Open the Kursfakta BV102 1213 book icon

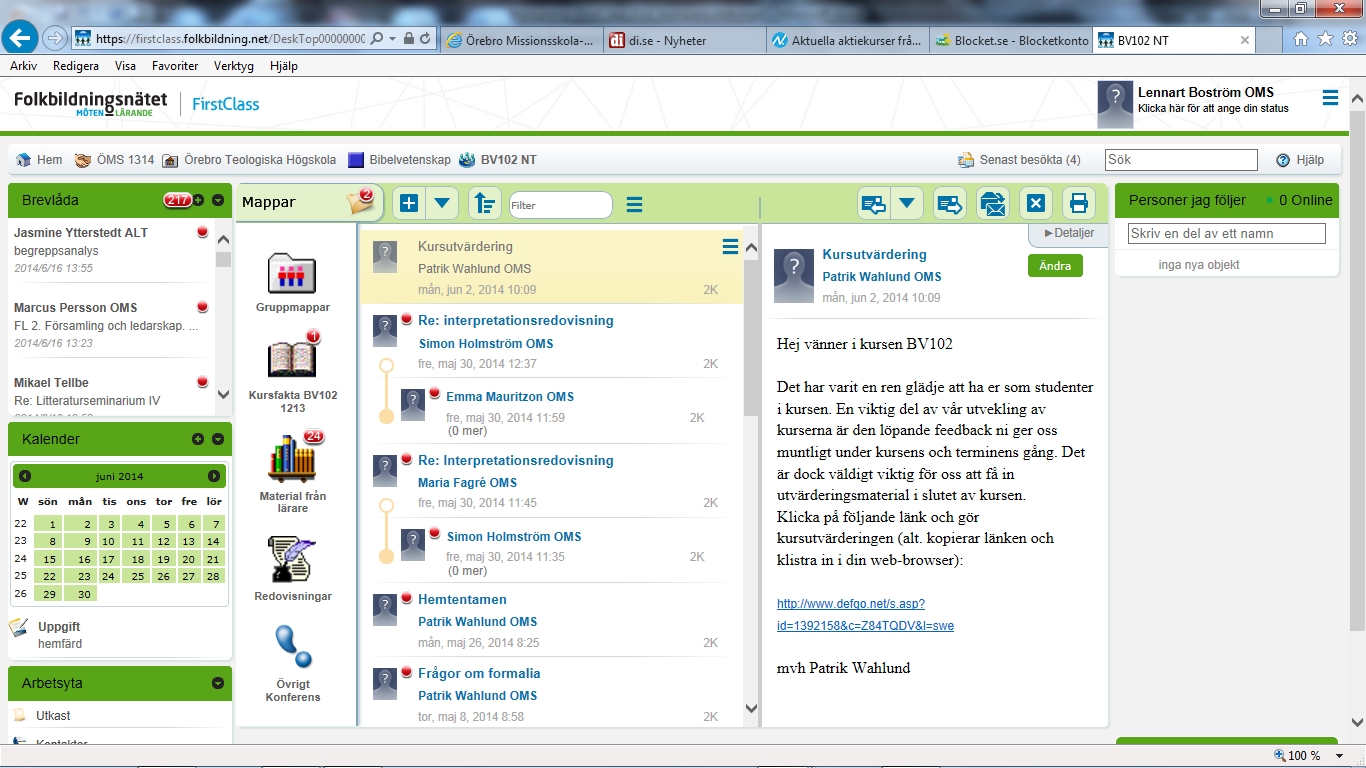pyautogui.click(x=292, y=358)
